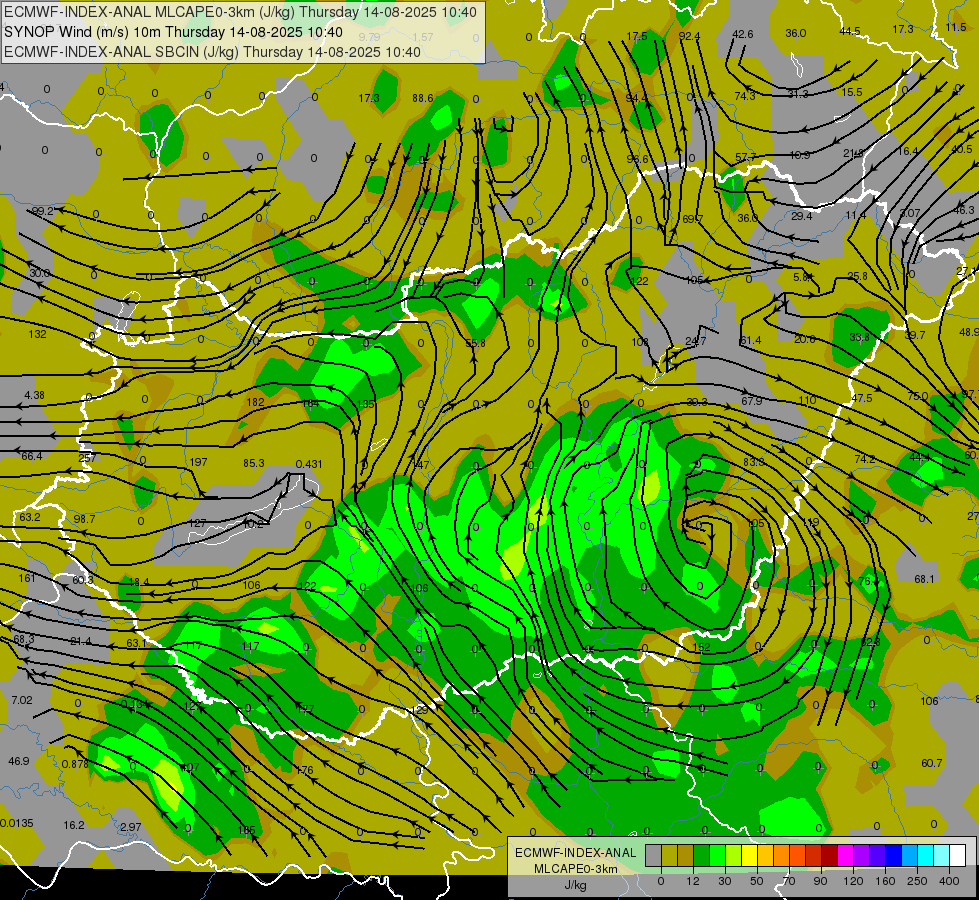The height and width of the screenshot is (900, 979).
Task: Click the map value '66.4'
Action: 32,457
